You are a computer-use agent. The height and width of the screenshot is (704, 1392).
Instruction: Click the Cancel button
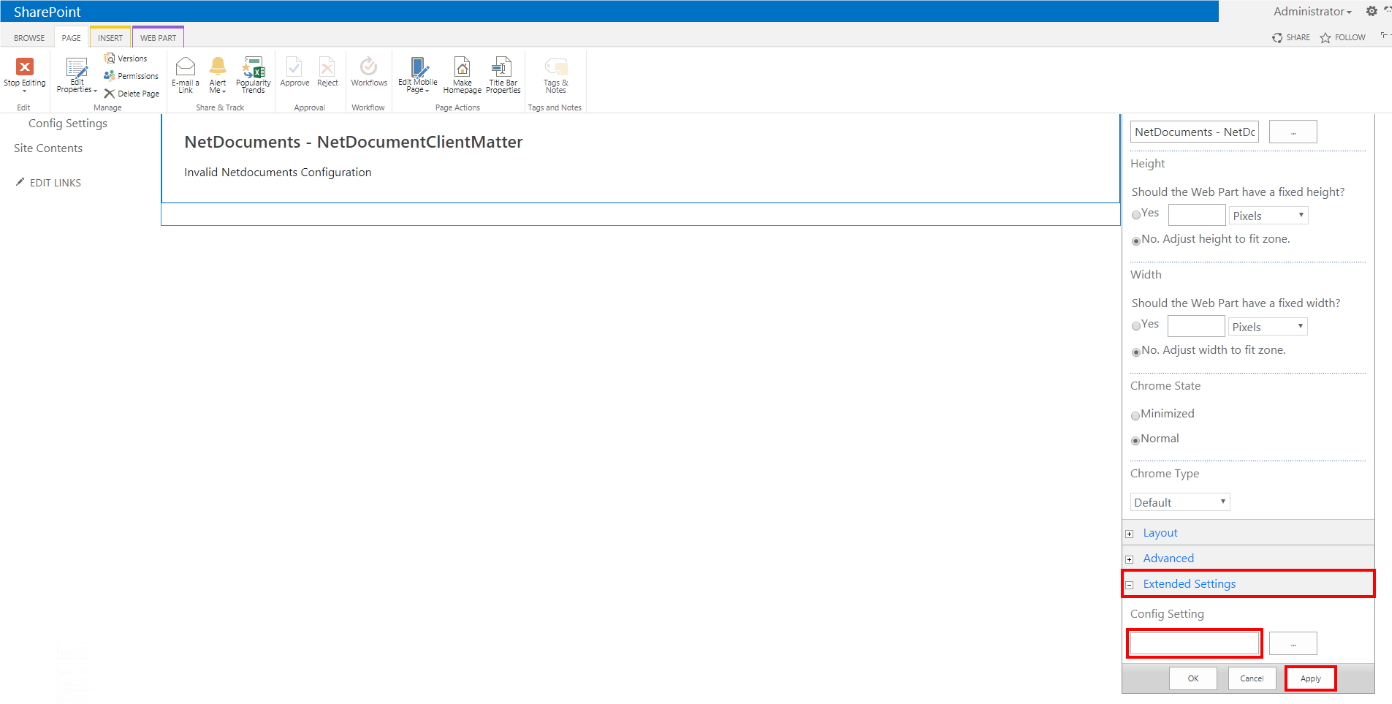pyautogui.click(x=1252, y=678)
